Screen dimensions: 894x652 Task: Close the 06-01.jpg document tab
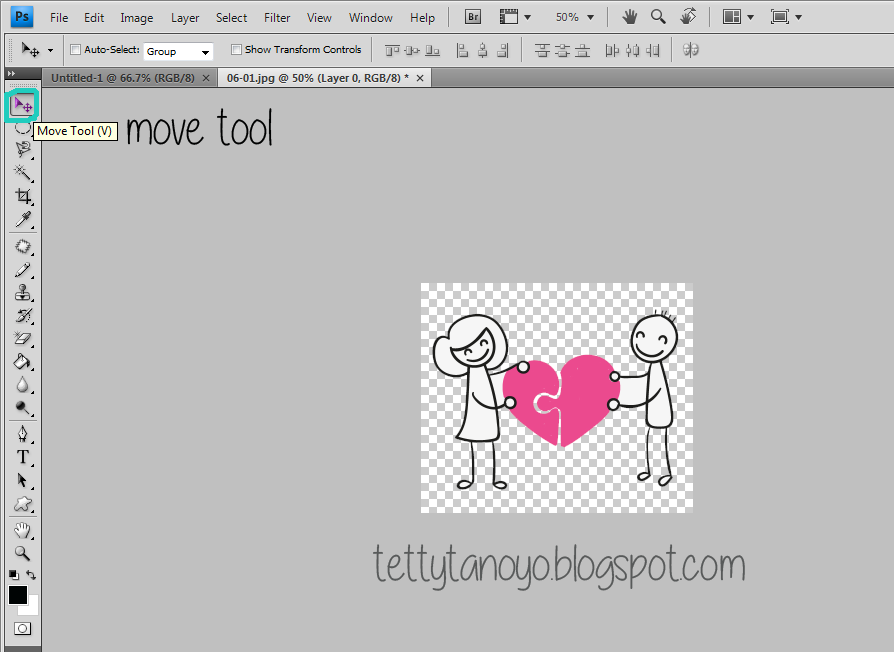tap(420, 77)
